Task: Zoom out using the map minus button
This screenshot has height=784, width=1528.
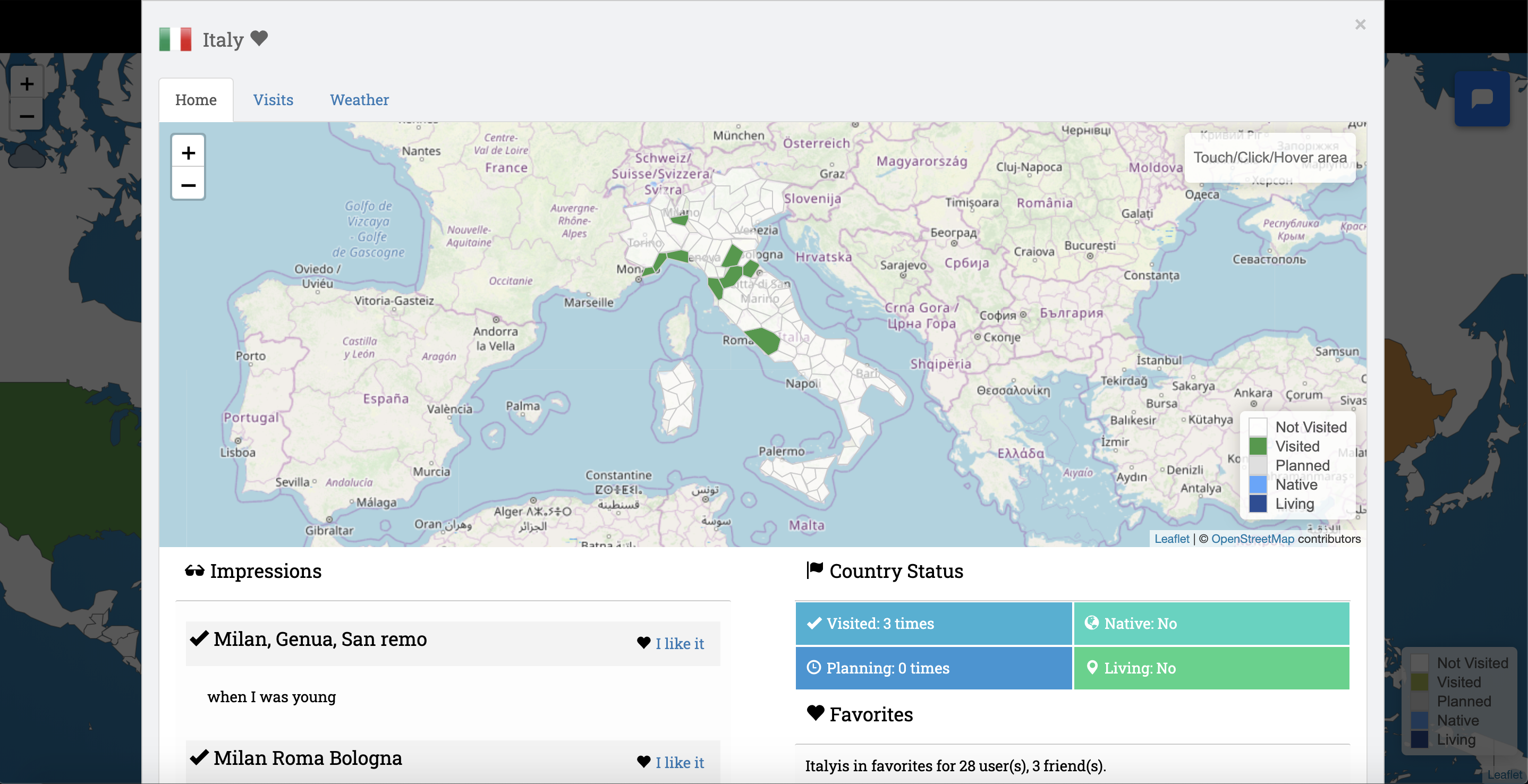Action: [188, 186]
